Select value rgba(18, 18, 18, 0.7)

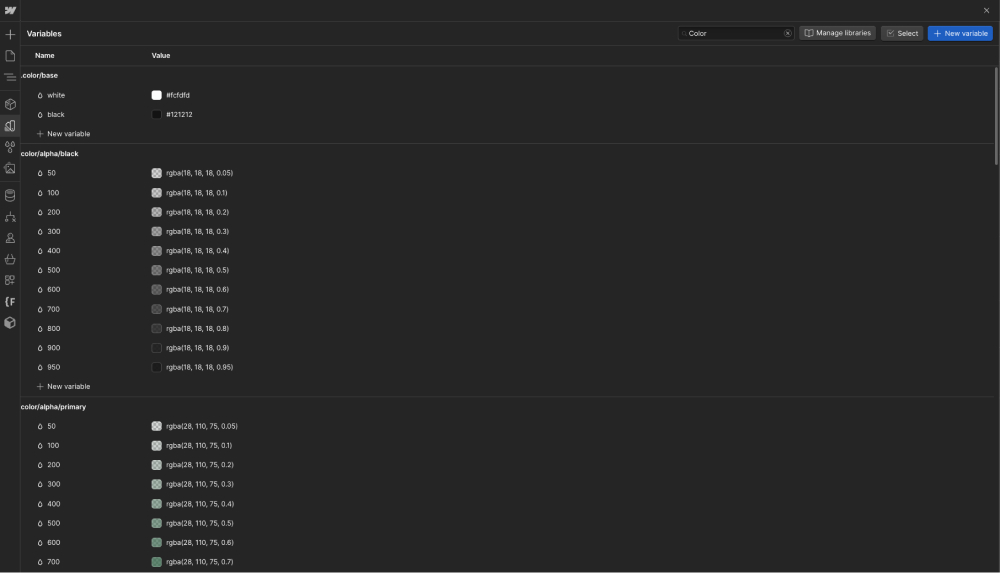pos(197,309)
